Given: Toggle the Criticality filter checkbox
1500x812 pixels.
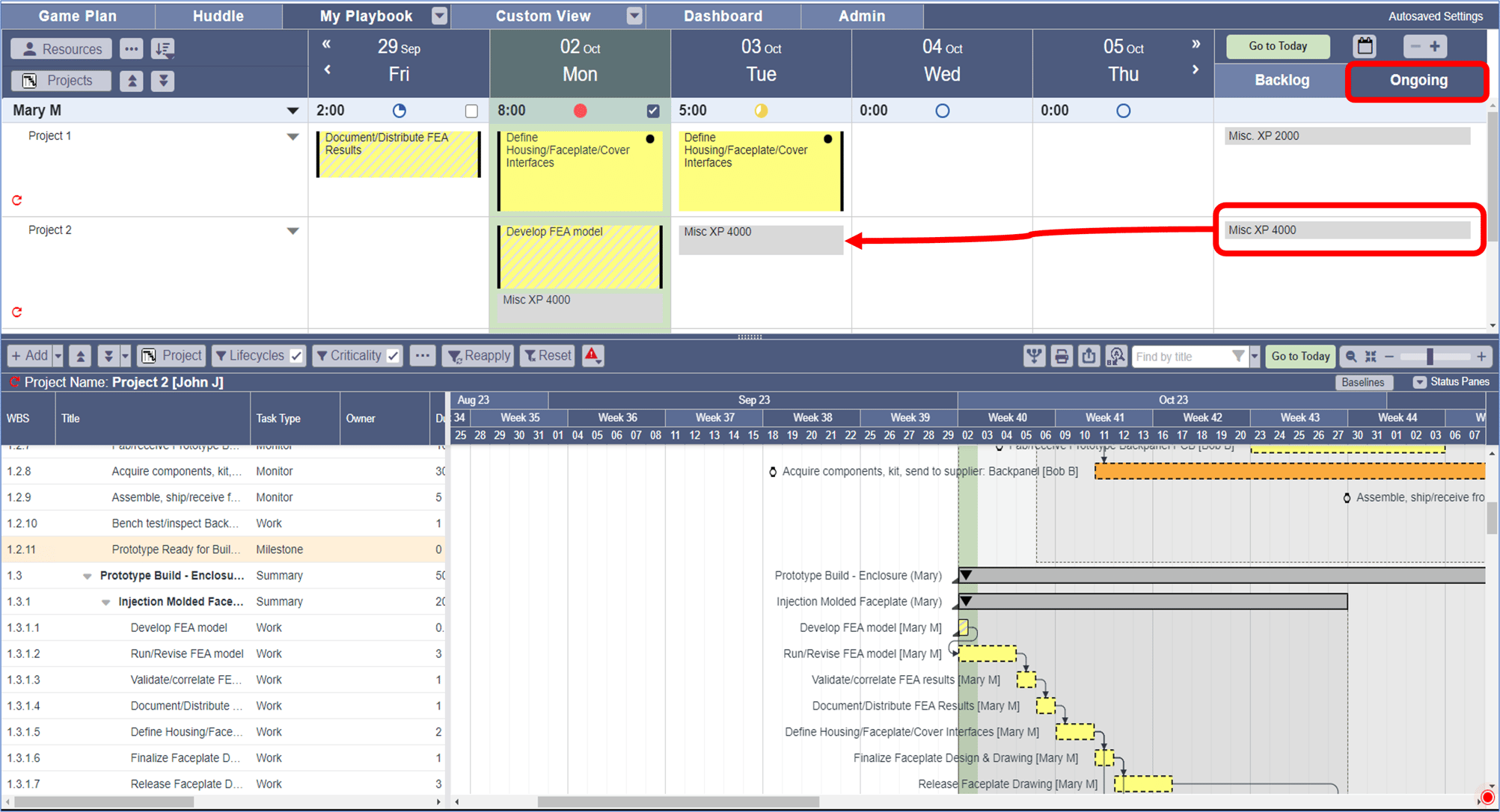Looking at the screenshot, I should [x=393, y=356].
